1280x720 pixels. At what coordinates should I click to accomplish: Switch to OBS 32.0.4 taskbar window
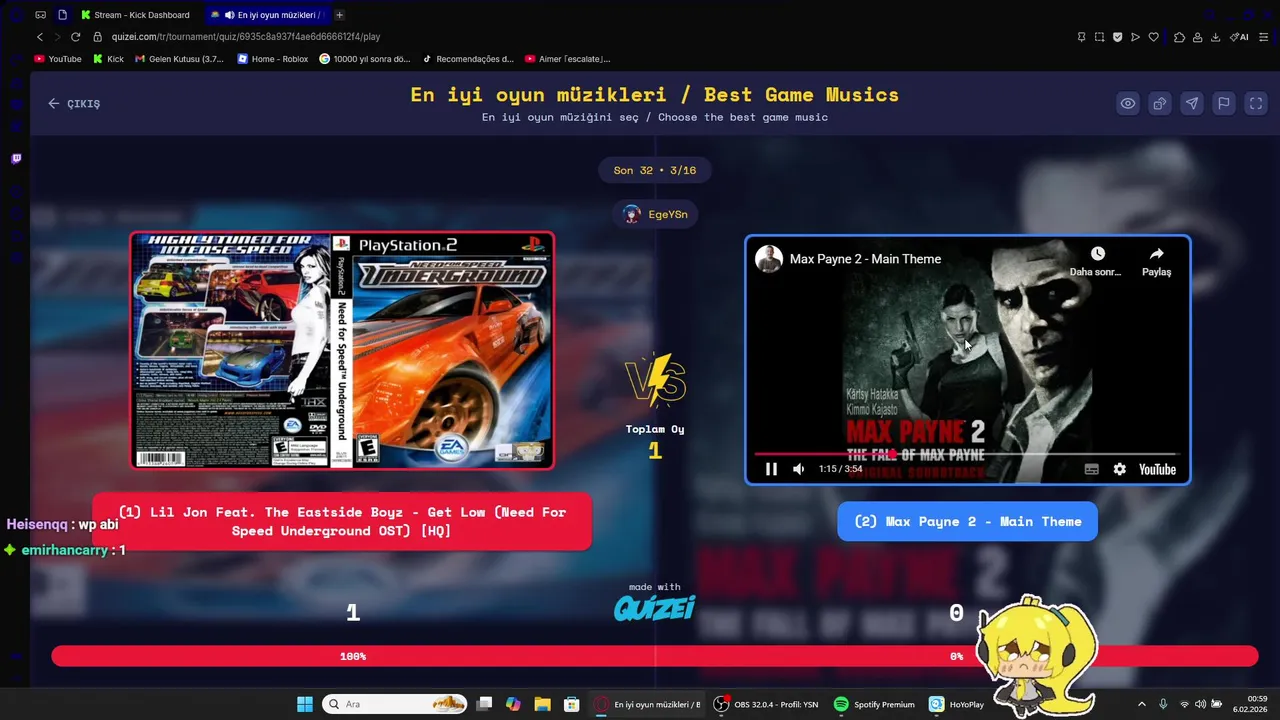(x=766, y=704)
